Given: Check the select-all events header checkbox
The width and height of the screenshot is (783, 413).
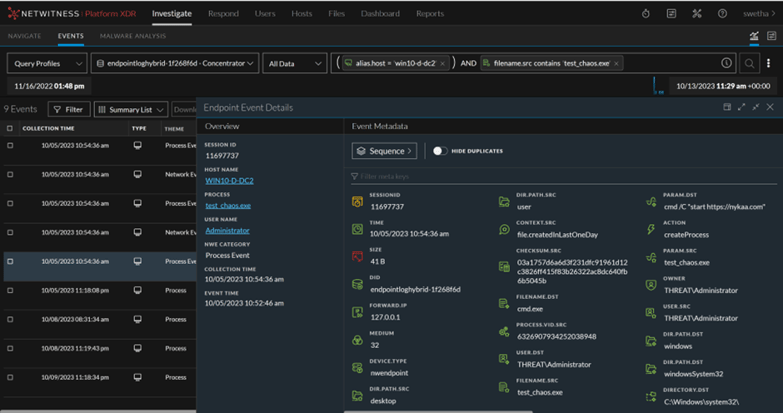Looking at the screenshot, I should point(10,128).
